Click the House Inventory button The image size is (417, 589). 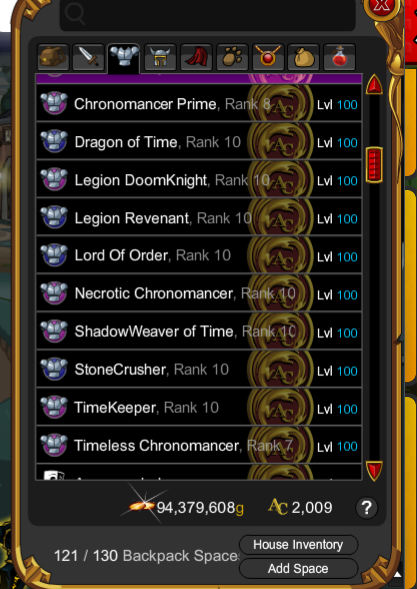[298, 545]
